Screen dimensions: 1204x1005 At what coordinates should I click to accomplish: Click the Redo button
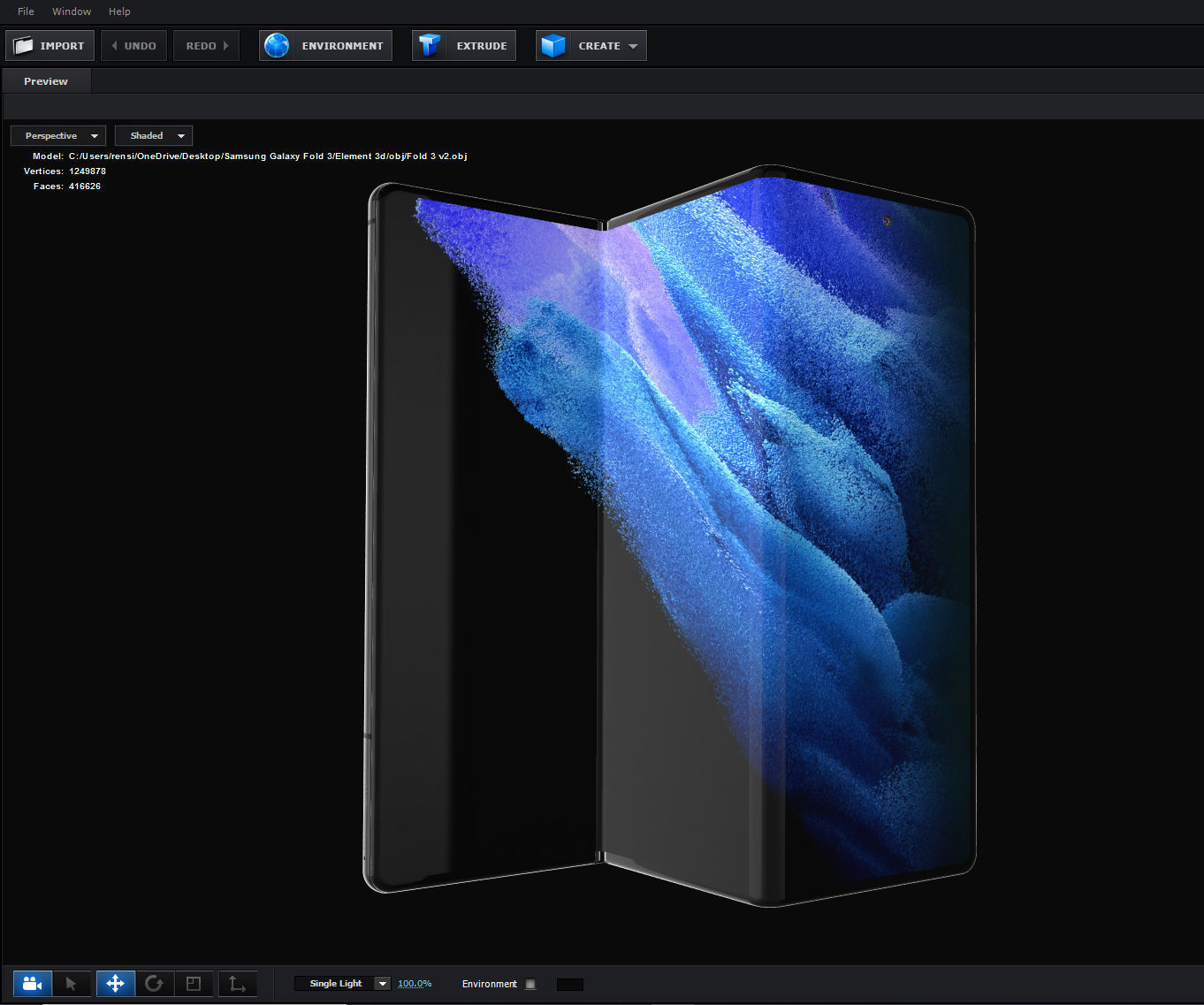point(206,46)
